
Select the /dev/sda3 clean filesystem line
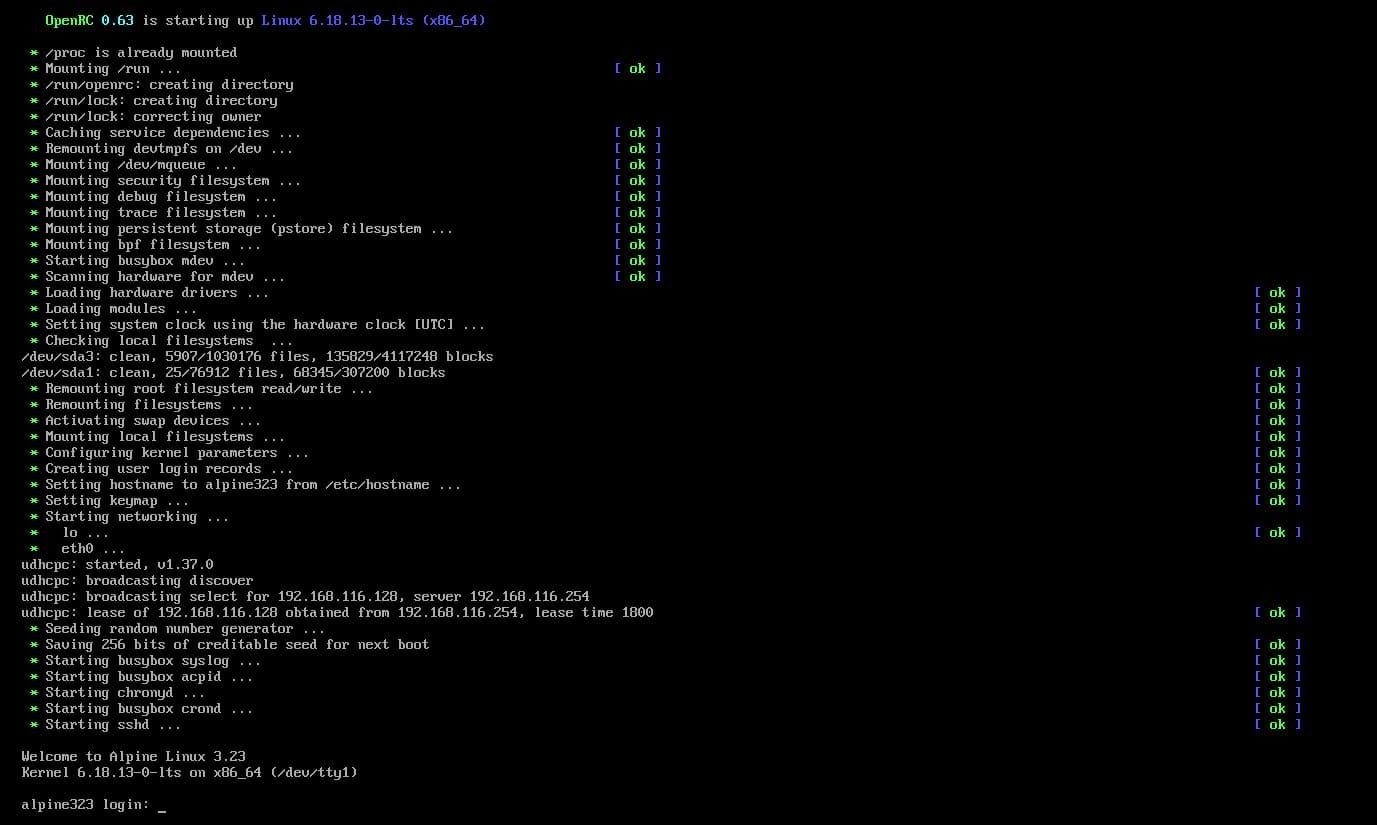click(x=256, y=356)
